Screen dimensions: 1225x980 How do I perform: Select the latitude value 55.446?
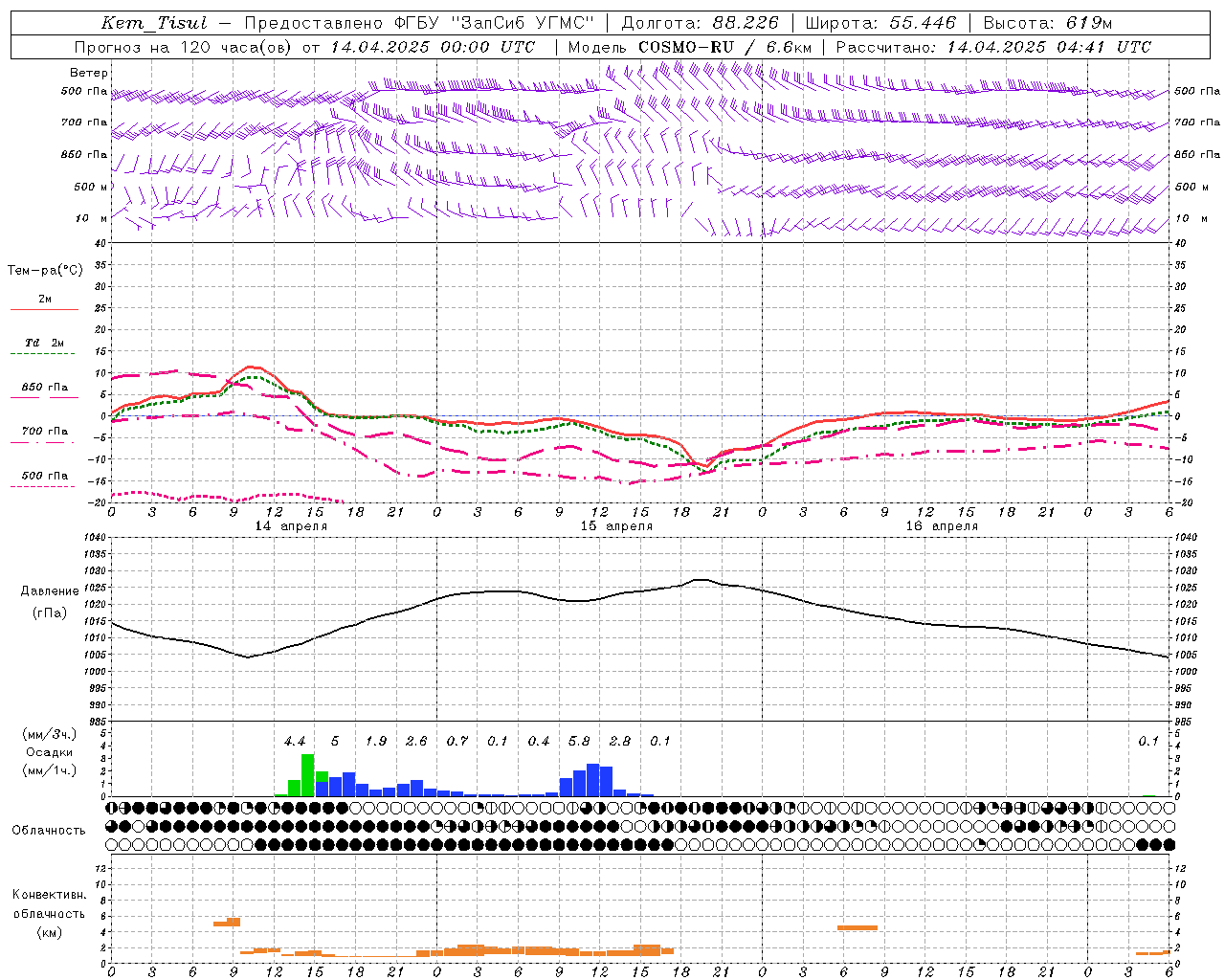(x=923, y=23)
